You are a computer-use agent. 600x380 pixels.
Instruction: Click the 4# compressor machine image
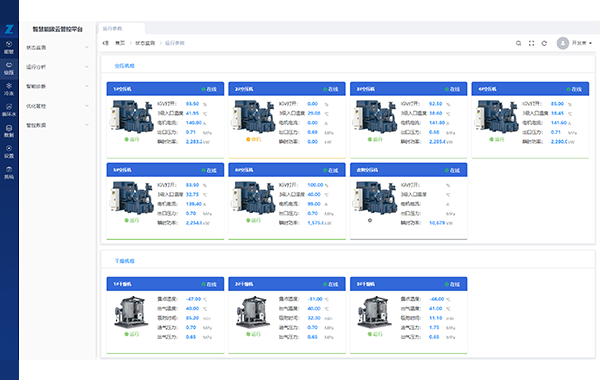coord(497,117)
